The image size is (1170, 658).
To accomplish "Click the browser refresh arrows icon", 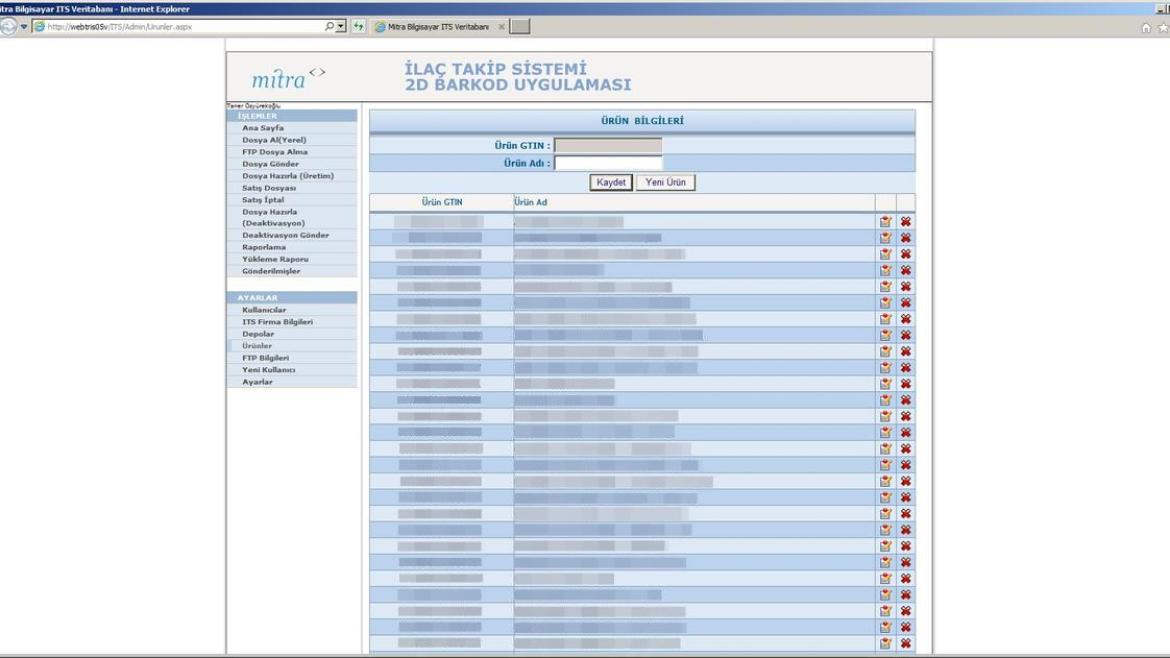I will (359, 26).
